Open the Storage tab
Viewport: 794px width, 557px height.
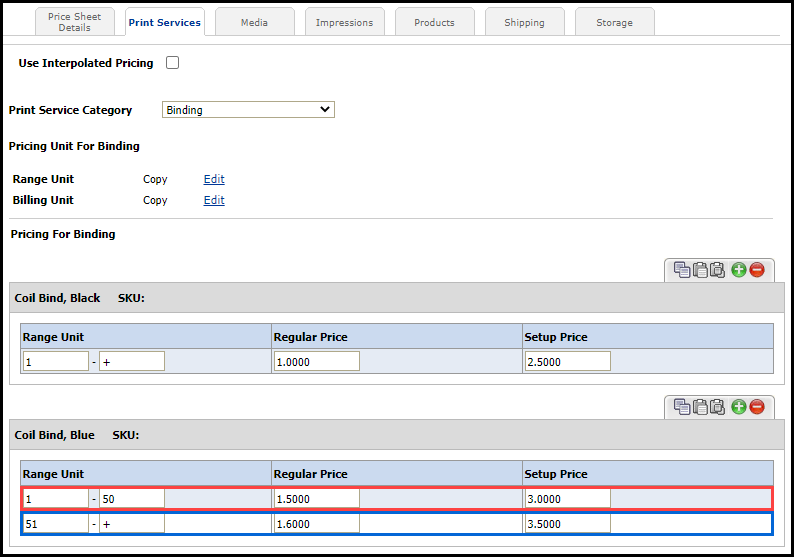[x=614, y=22]
